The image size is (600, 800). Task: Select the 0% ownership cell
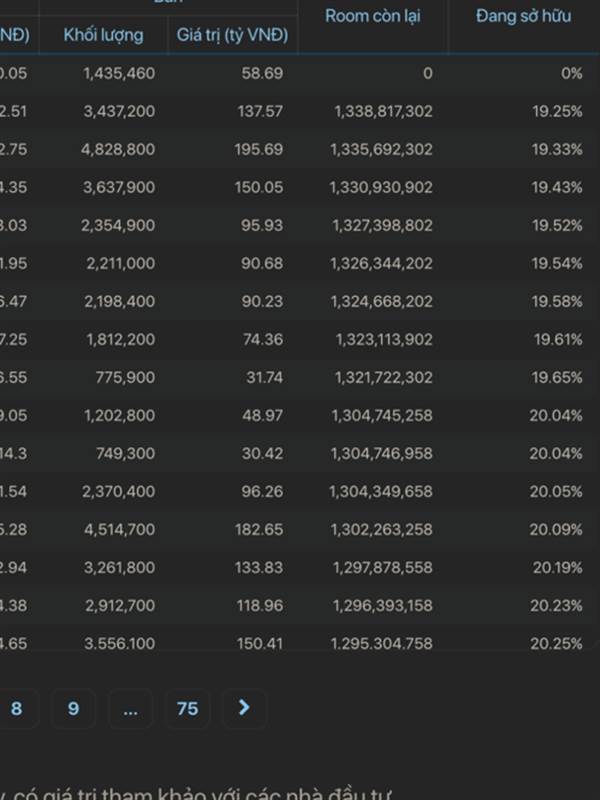click(571, 73)
